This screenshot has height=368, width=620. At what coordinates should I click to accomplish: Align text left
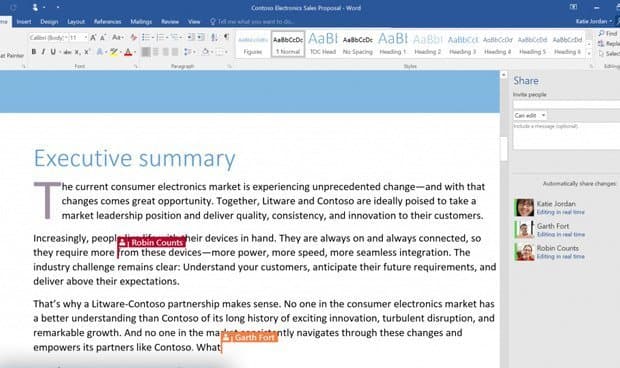pos(146,52)
